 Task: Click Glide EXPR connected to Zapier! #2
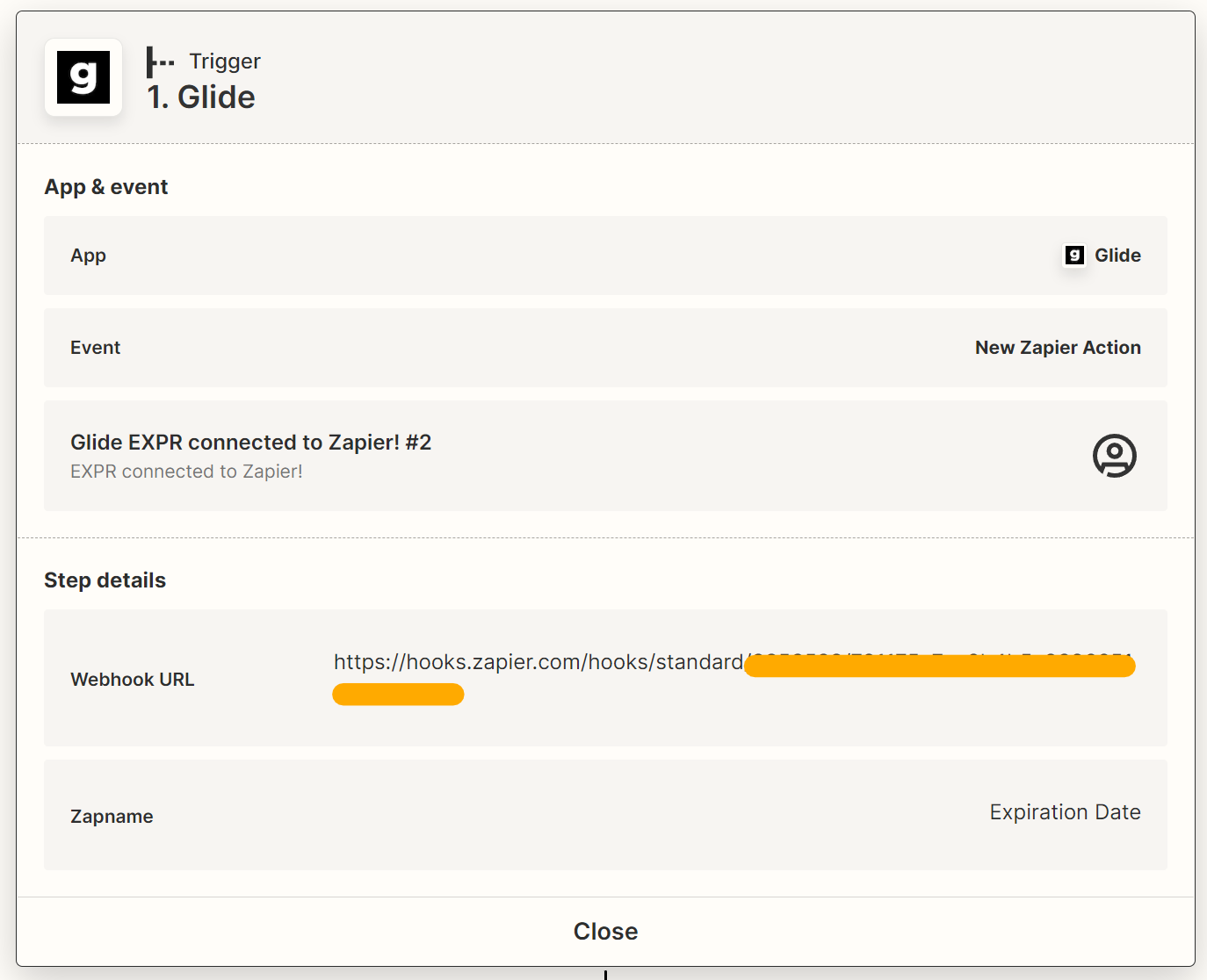click(250, 442)
